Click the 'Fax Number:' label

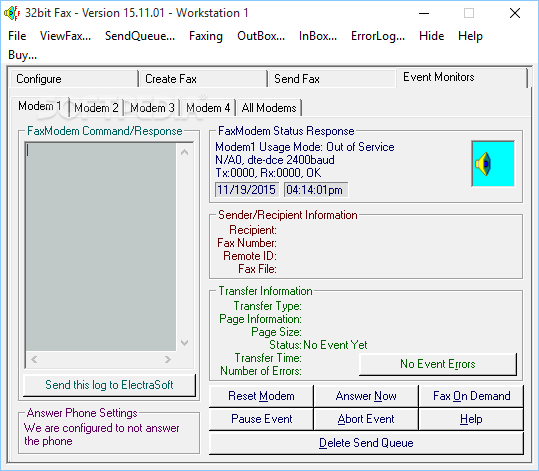tap(247, 243)
